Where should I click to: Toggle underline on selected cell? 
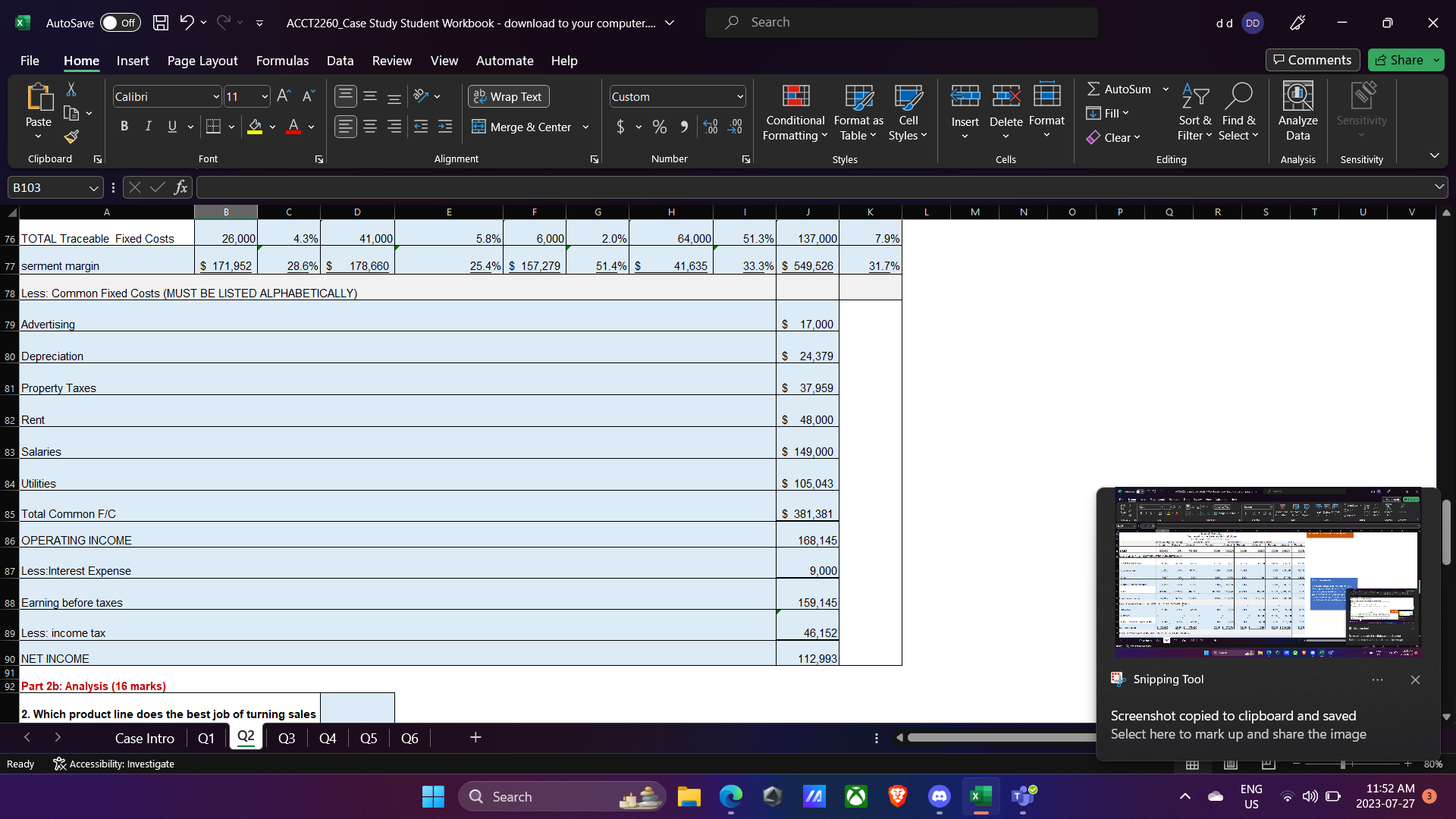coord(171,126)
